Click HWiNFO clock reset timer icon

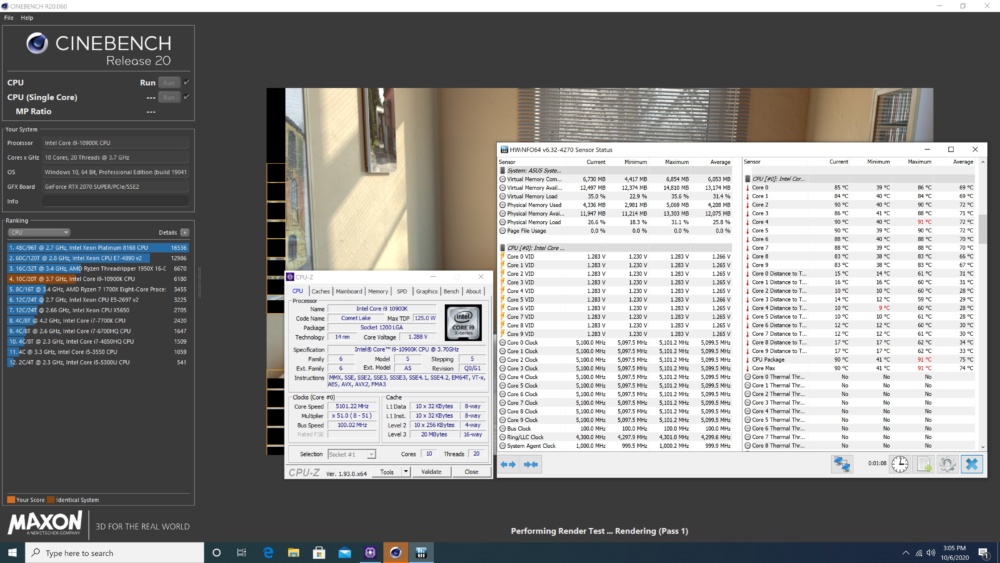(x=900, y=464)
